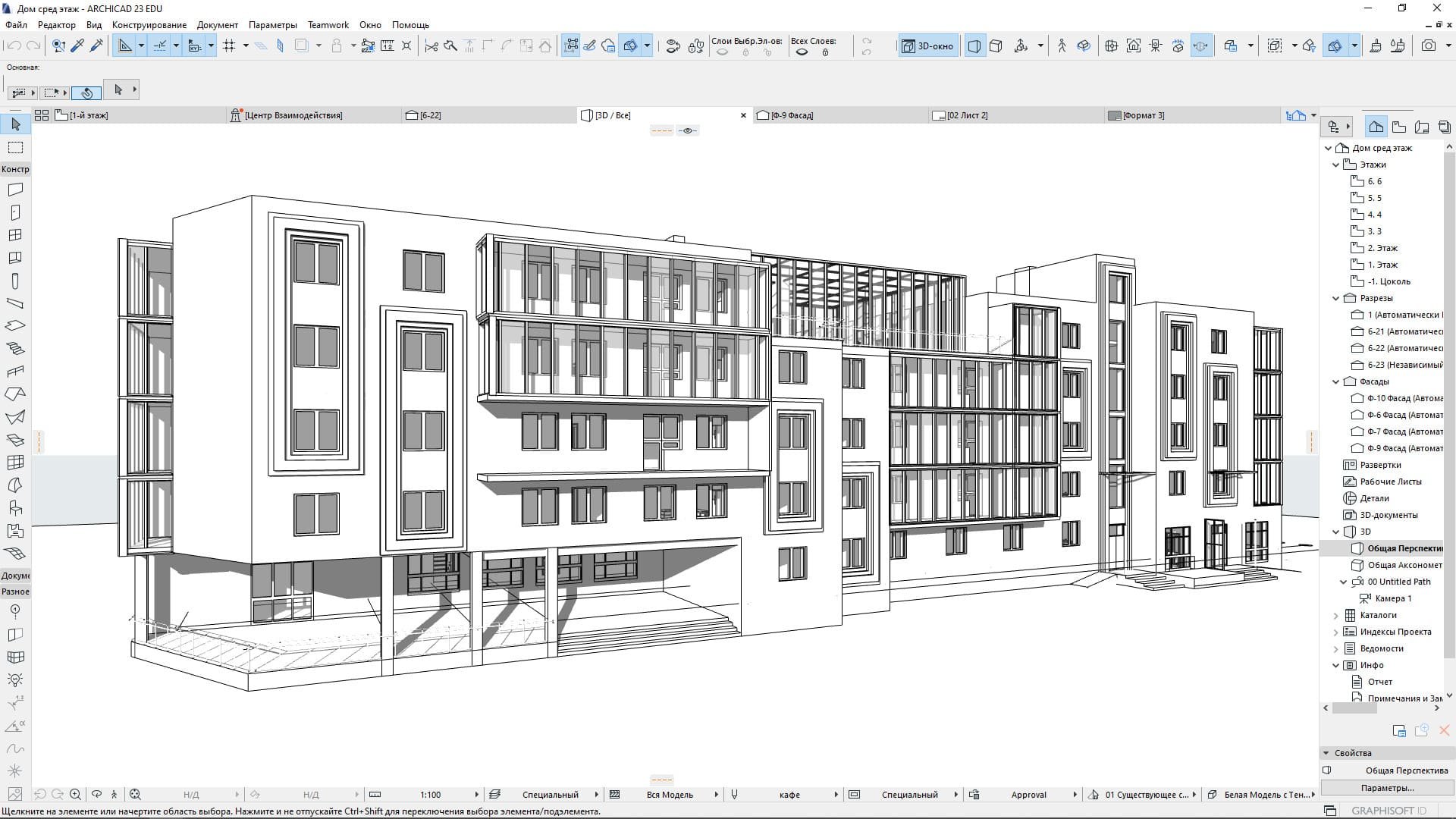This screenshot has width=1456, height=819.
Task: Click the navigator horizontal scrollbar
Action: pos(1355,708)
